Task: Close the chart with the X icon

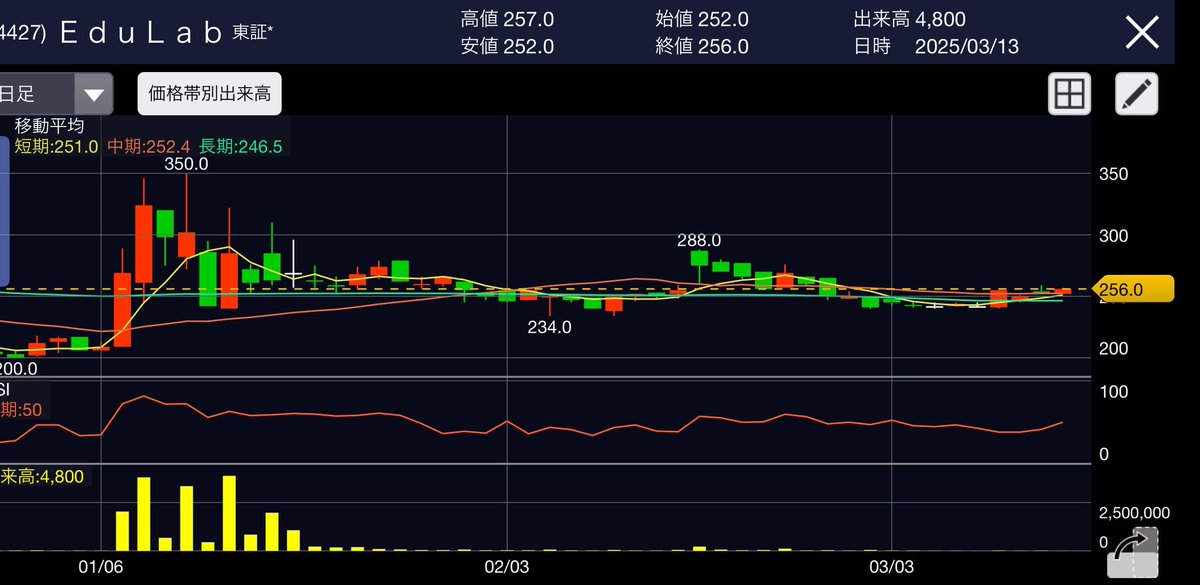Action: [1142, 33]
